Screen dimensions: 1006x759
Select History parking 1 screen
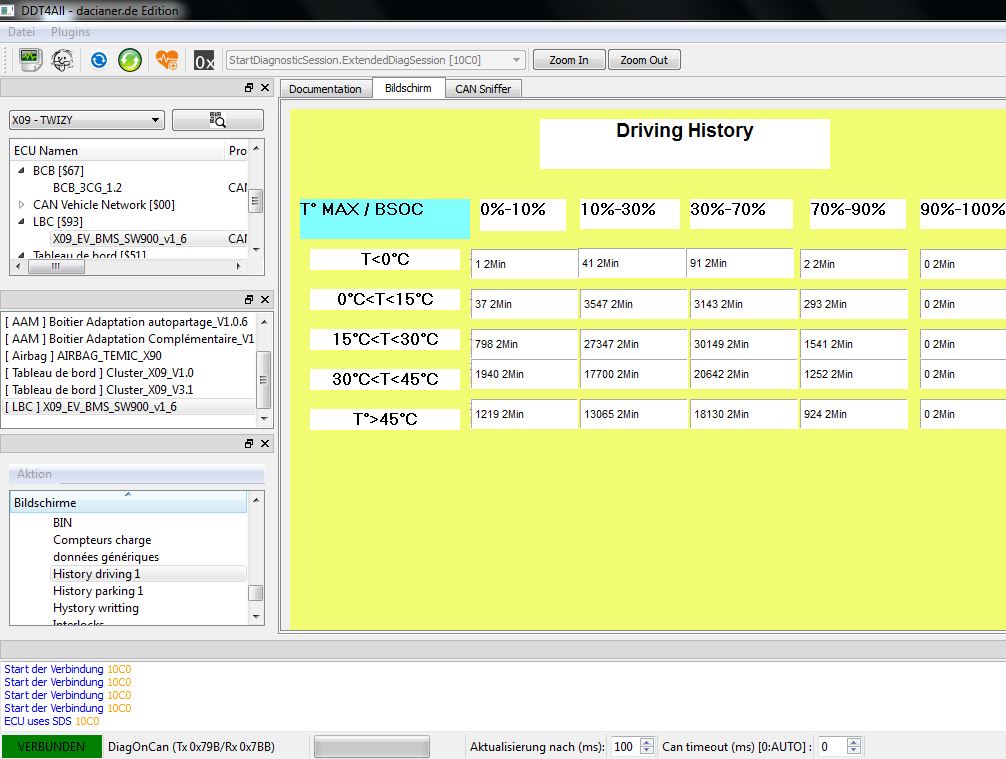coord(98,591)
